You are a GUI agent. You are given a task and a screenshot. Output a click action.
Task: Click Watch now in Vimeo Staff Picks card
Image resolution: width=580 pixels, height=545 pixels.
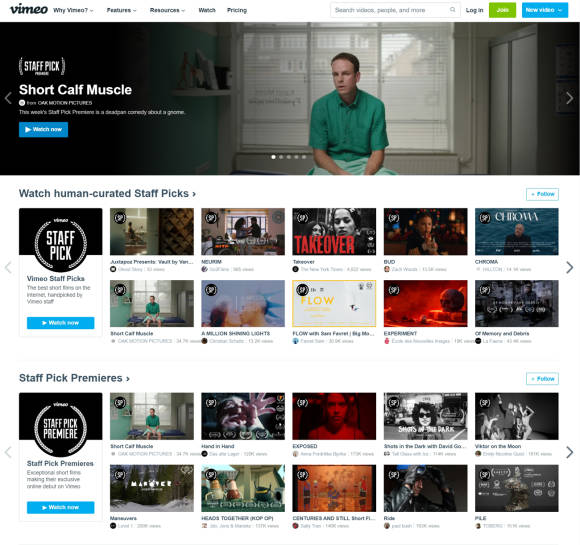(60, 323)
